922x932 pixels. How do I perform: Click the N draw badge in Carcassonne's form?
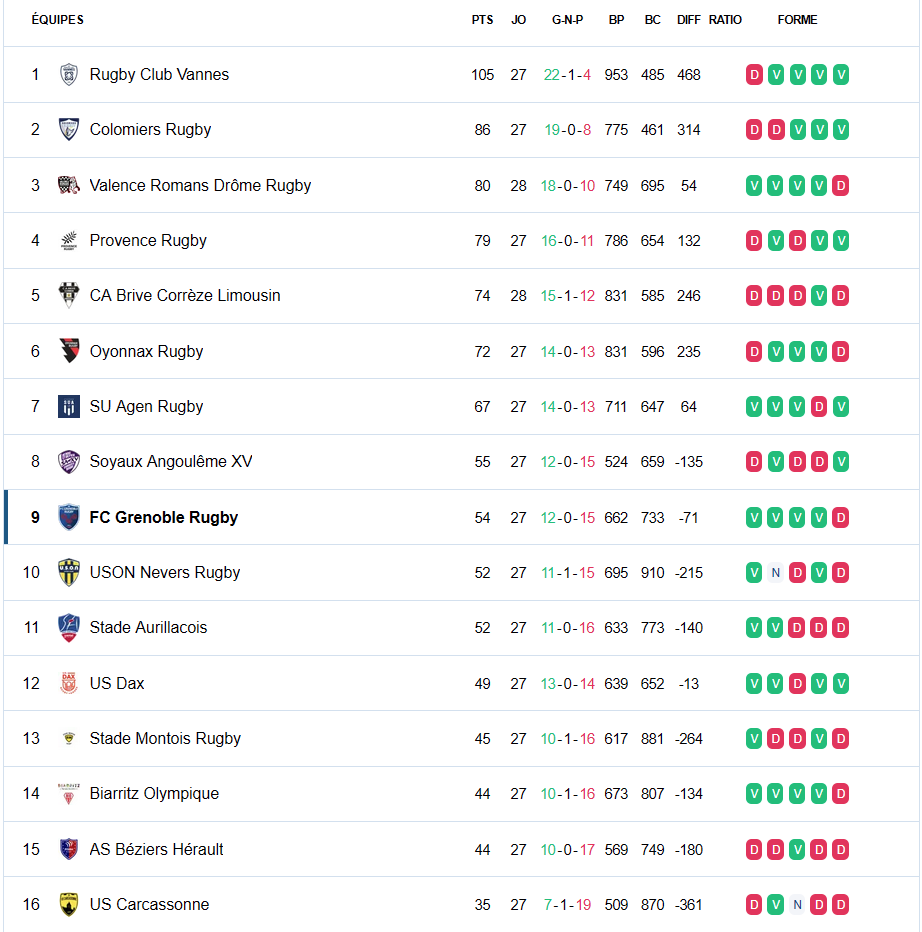click(798, 905)
